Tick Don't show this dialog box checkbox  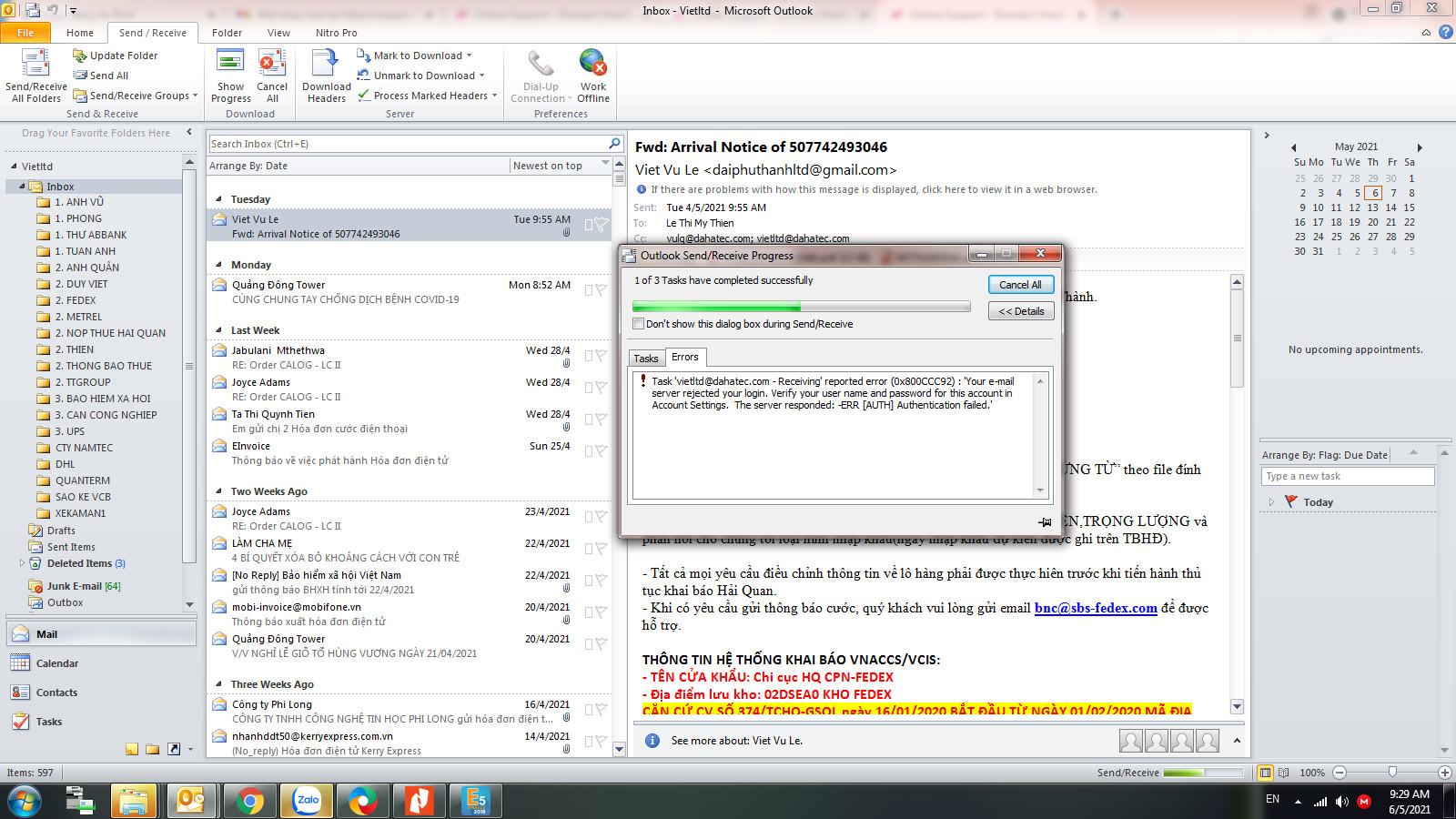point(638,324)
